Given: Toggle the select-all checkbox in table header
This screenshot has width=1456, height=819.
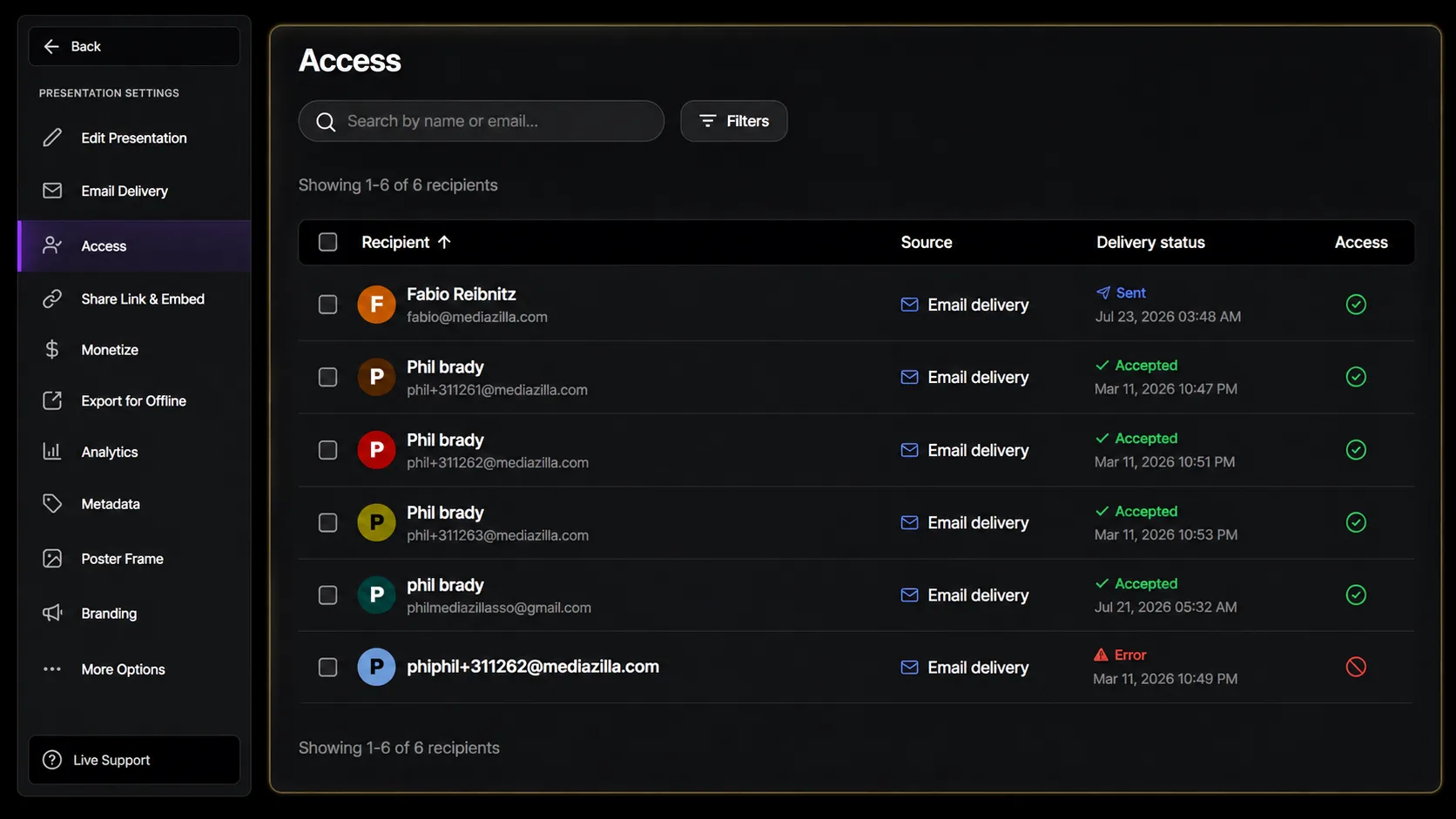Looking at the screenshot, I should point(327,242).
